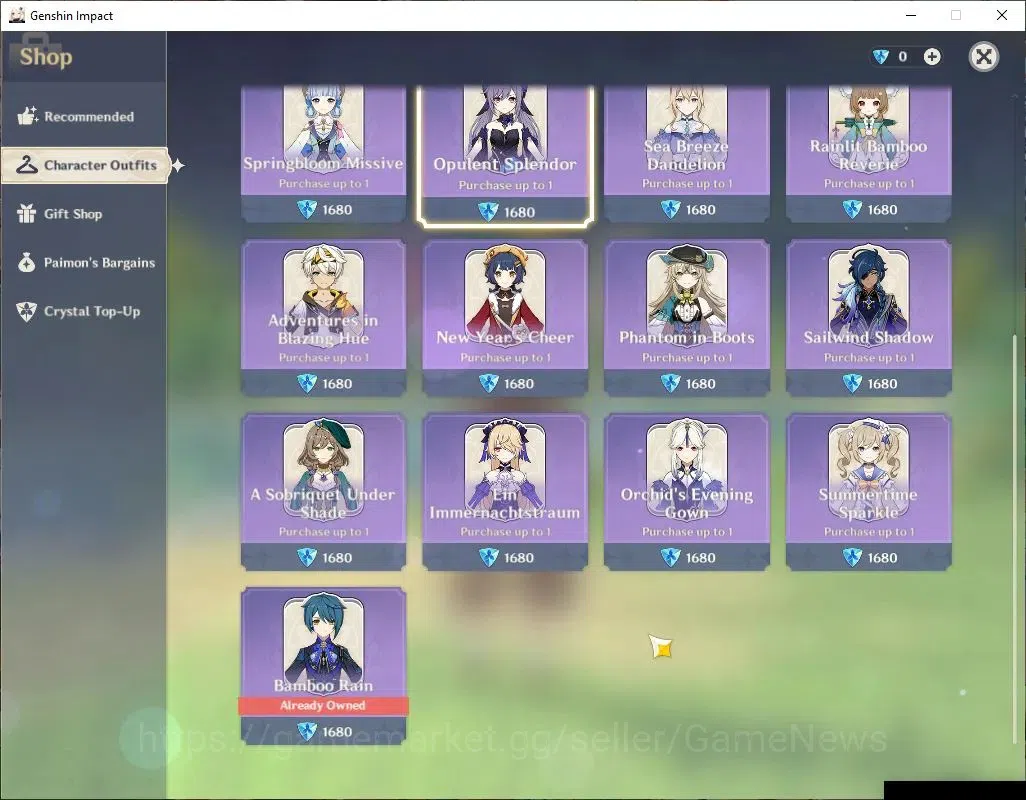
Task: Open the Ein Immernachtstraum outfit card
Action: [x=505, y=492]
